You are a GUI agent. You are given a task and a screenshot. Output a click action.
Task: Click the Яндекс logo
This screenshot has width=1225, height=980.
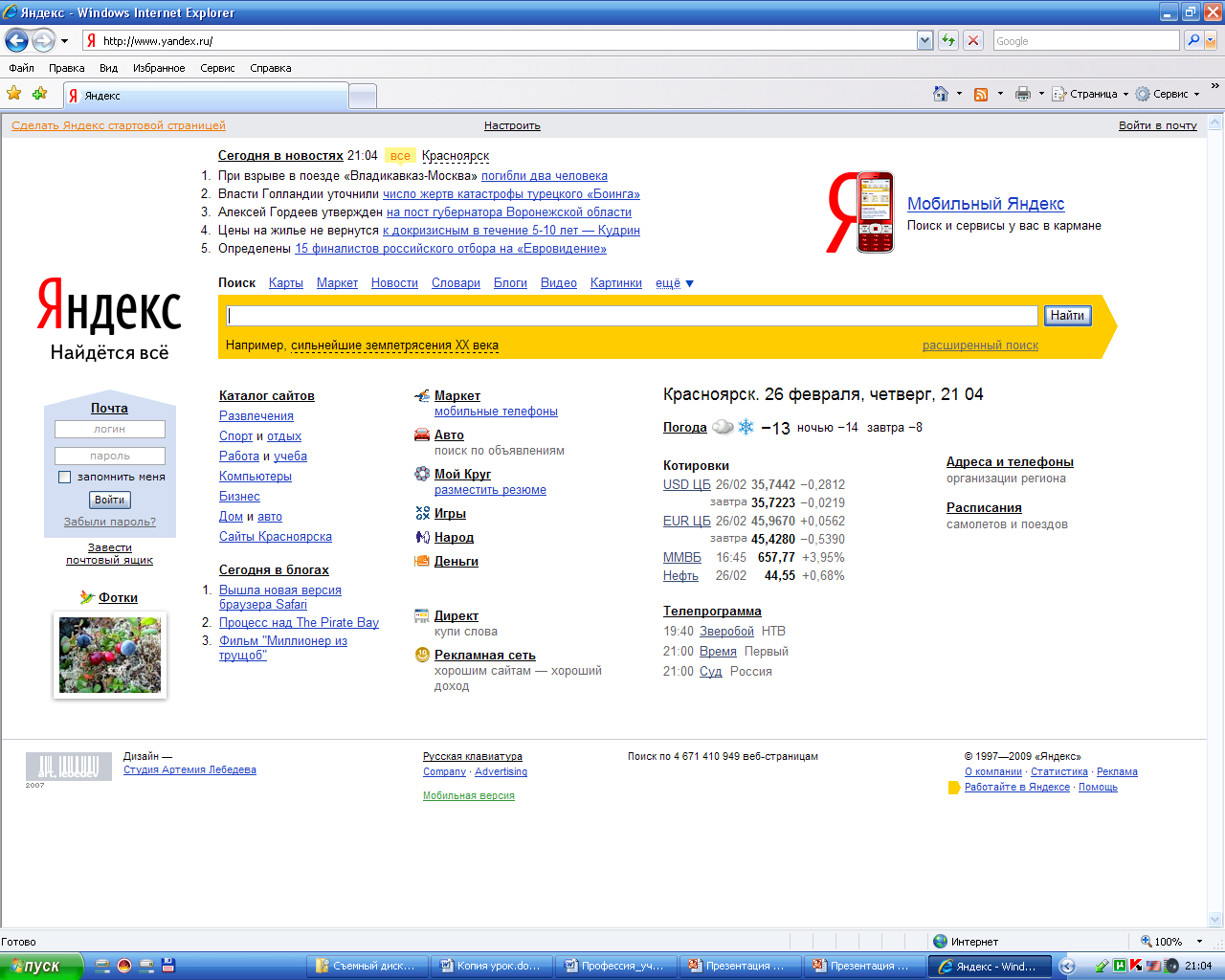(109, 305)
